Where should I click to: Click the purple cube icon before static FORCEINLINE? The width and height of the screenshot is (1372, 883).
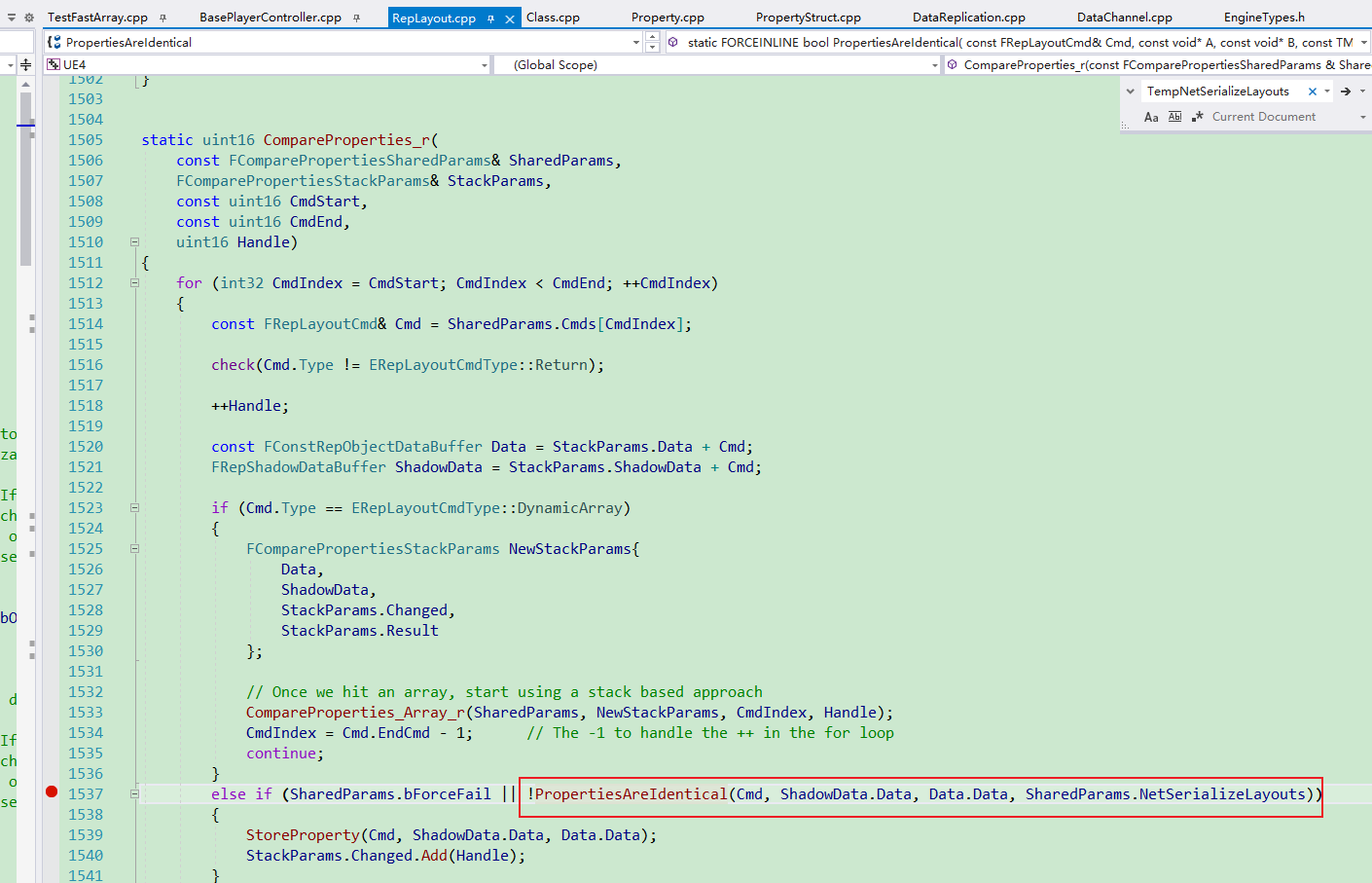point(673,42)
